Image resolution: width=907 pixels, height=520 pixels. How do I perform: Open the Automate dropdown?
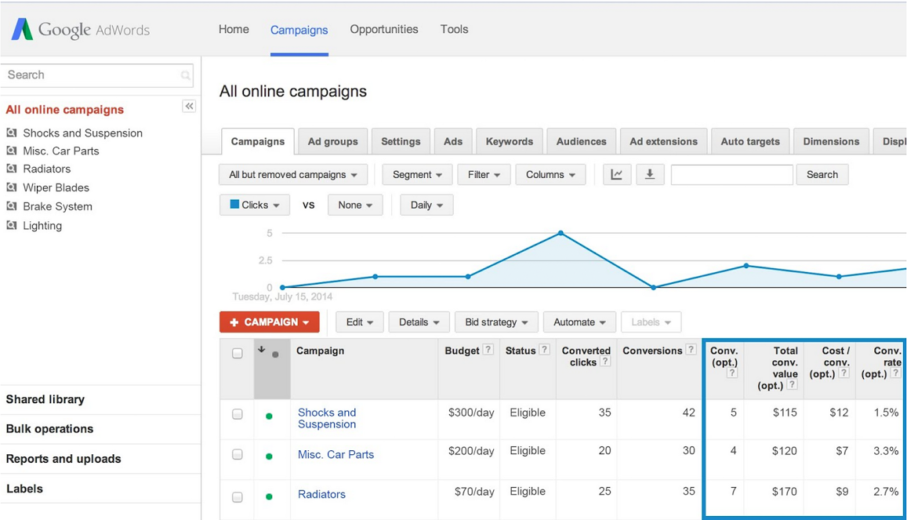[580, 322]
